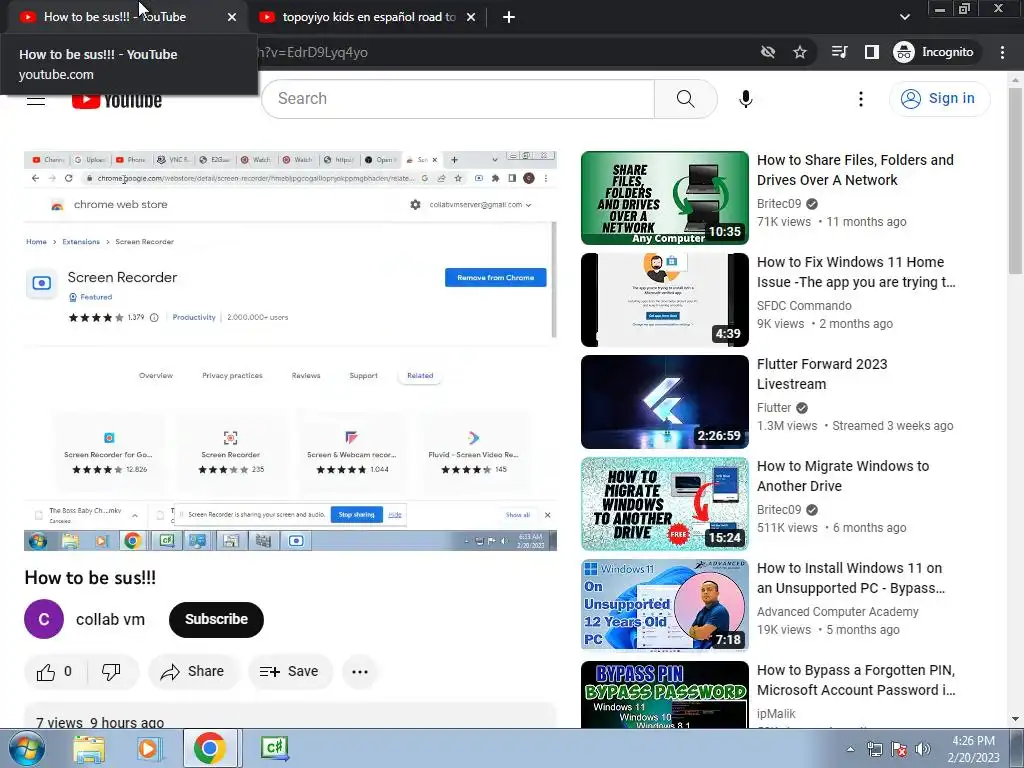1024x768 pixels.
Task: Open Windows Media Player from taskbar
Action: pyautogui.click(x=149, y=748)
